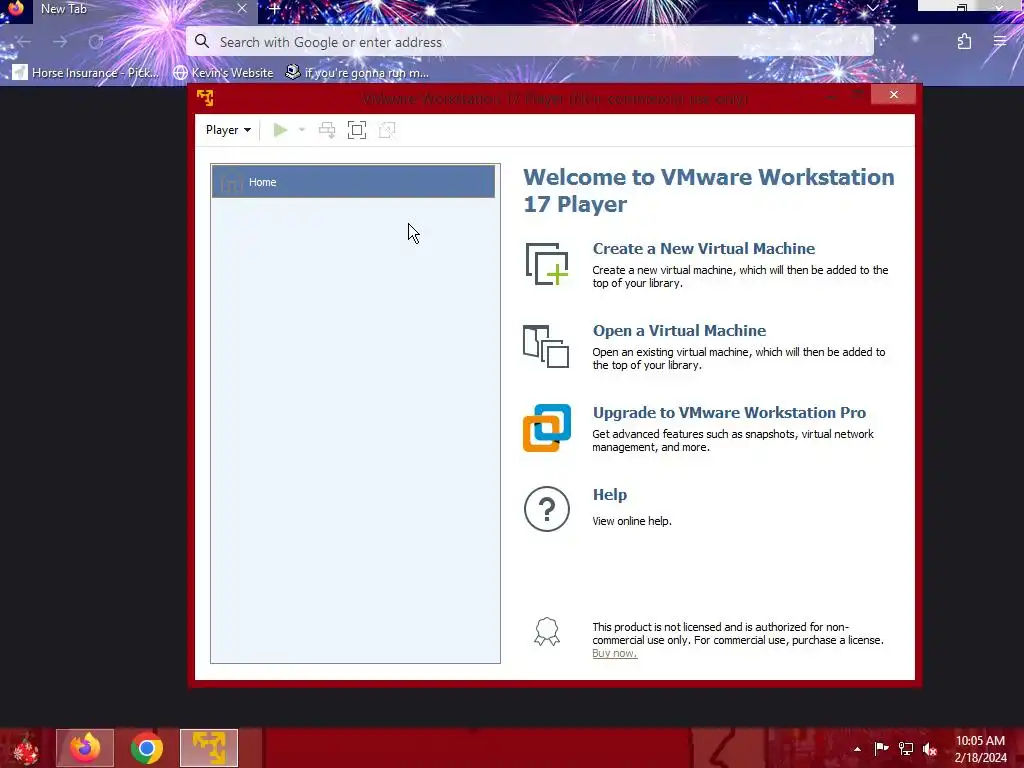Open Horse Insurance bookmark
1024x768 pixels.
86,72
